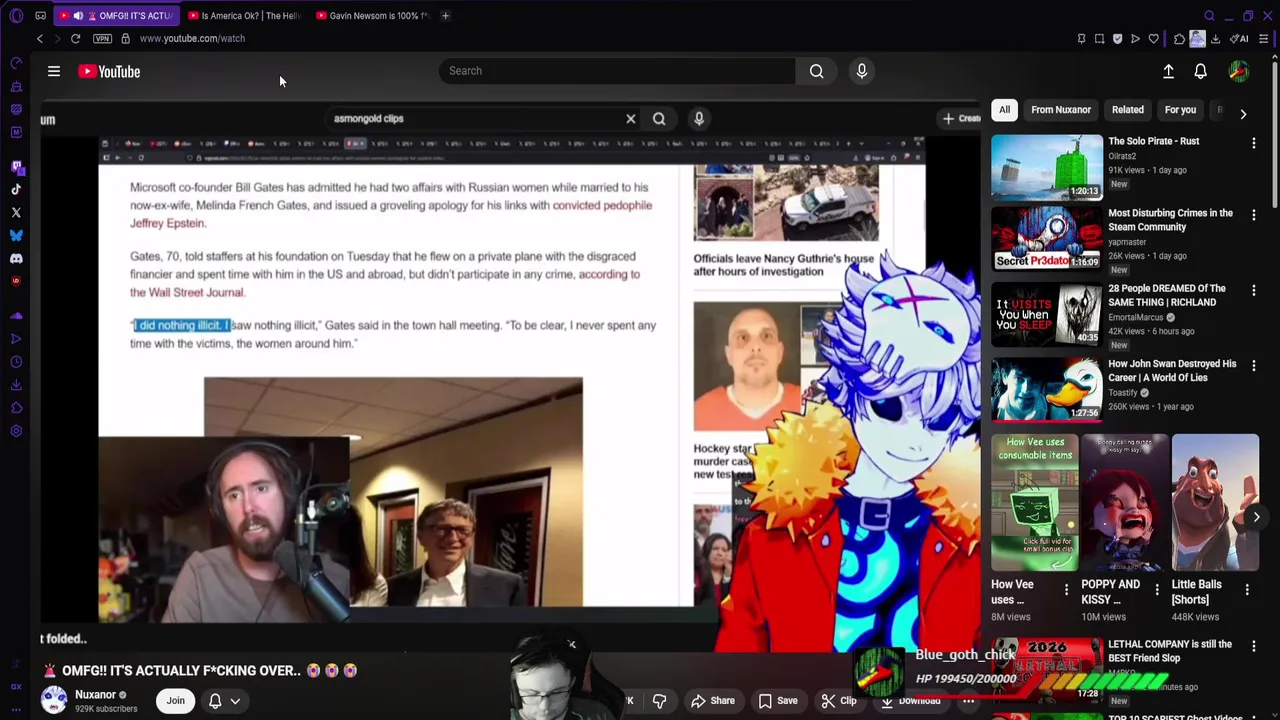Viewport: 1280px width, 720px height.
Task: Focus the YouTube search field
Action: pyautogui.click(x=617, y=71)
